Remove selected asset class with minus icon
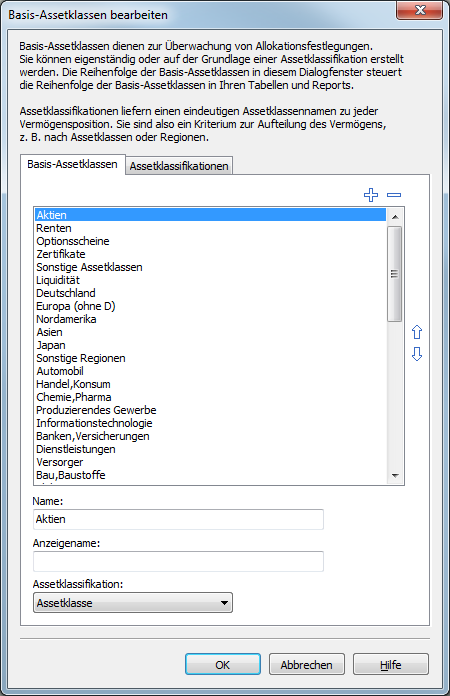Image resolution: width=450 pixels, height=696 pixels. (x=394, y=195)
